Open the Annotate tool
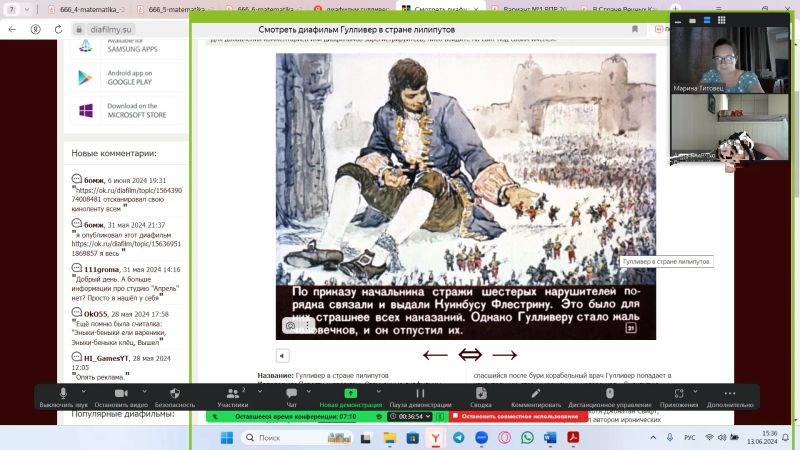Viewport: 800px width, 450px height. 536,397
